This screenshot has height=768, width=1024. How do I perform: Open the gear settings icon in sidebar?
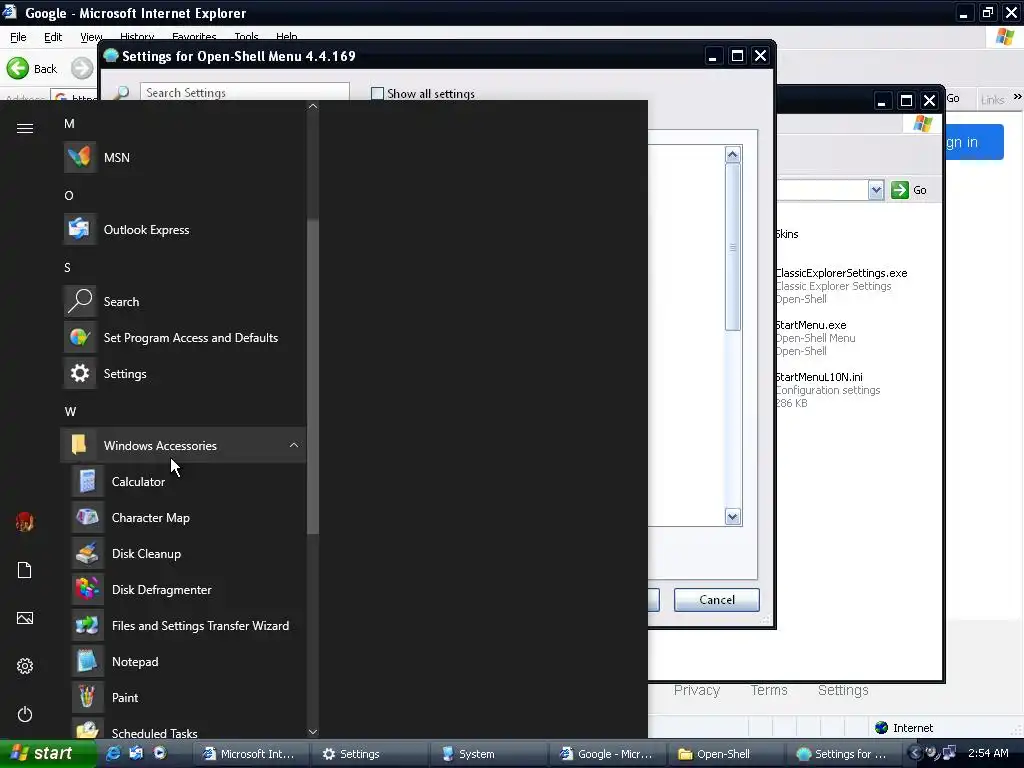coord(25,666)
